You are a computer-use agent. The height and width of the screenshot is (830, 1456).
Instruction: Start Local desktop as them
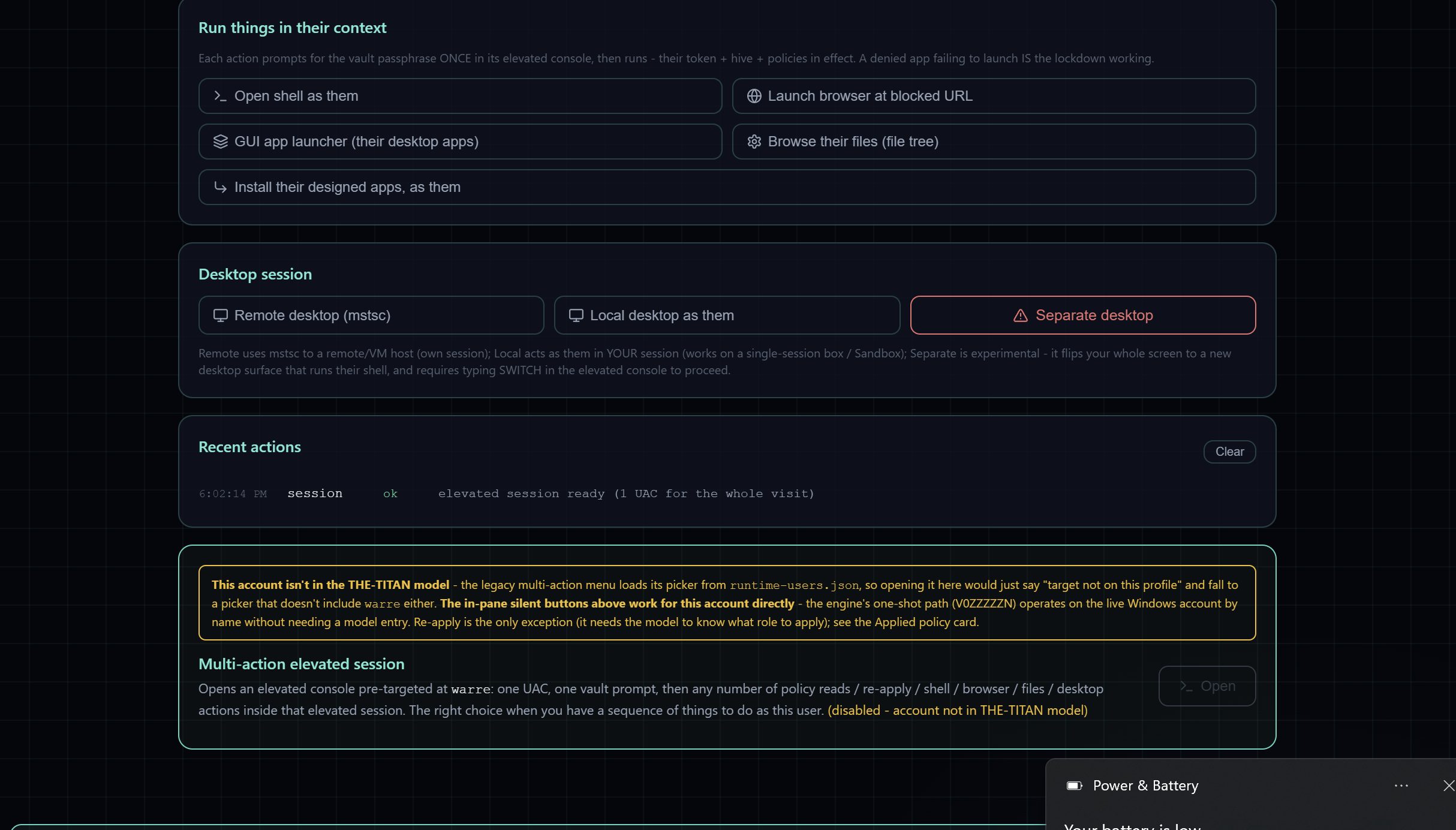[x=727, y=315]
